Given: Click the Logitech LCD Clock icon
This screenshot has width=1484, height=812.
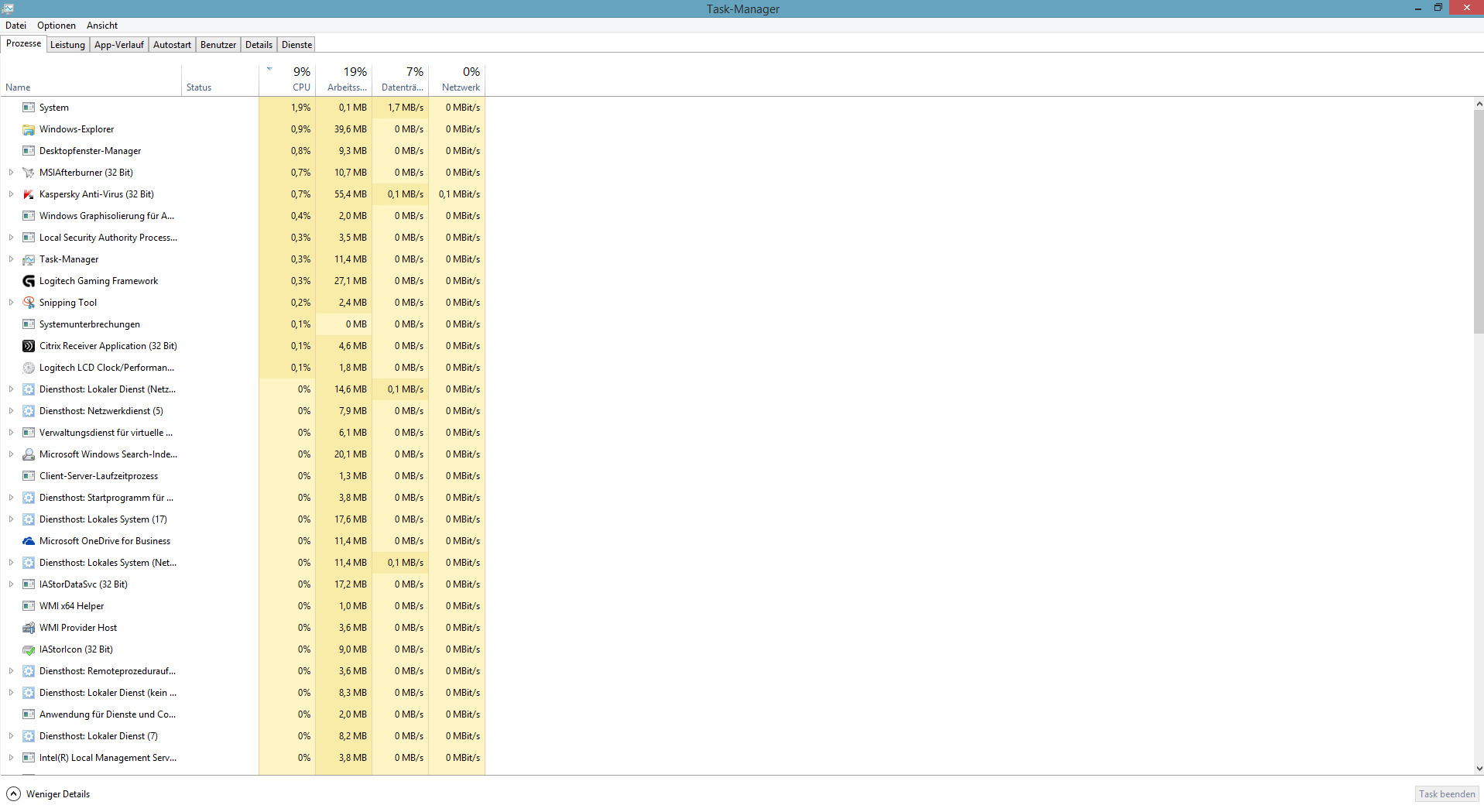Looking at the screenshot, I should point(29,368).
